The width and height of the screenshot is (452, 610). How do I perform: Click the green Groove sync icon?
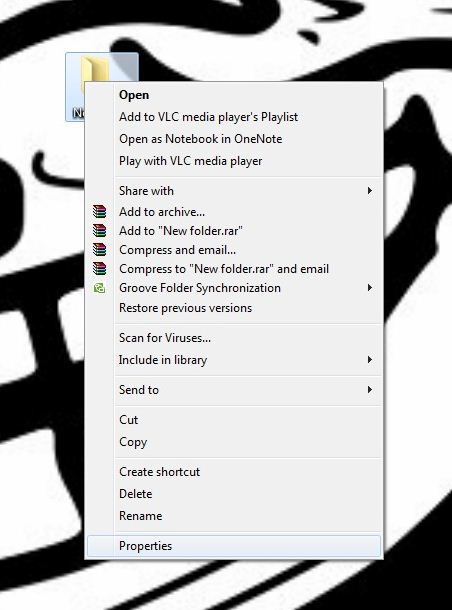100,288
